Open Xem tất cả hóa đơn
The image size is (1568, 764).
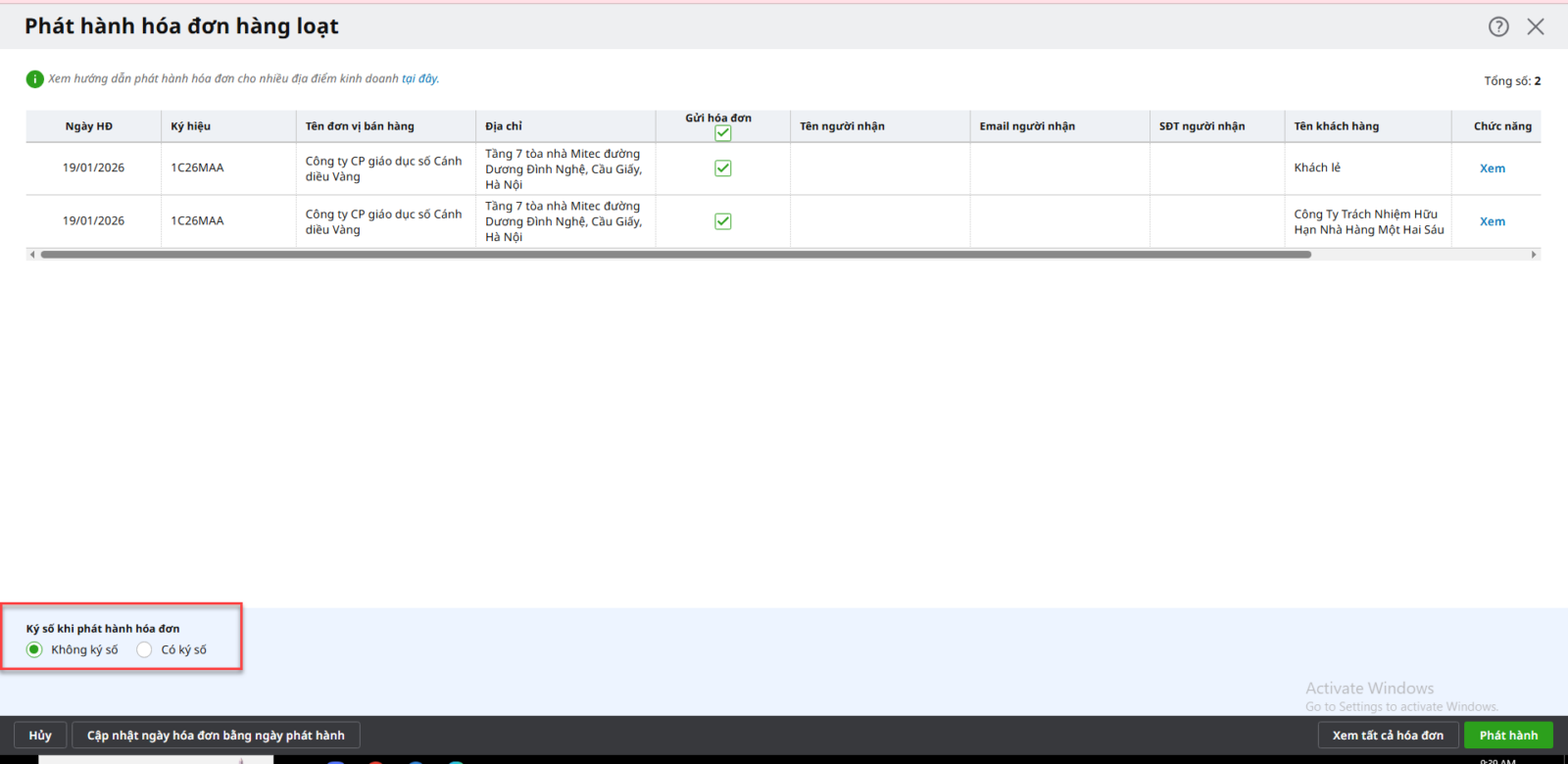pos(1387,736)
